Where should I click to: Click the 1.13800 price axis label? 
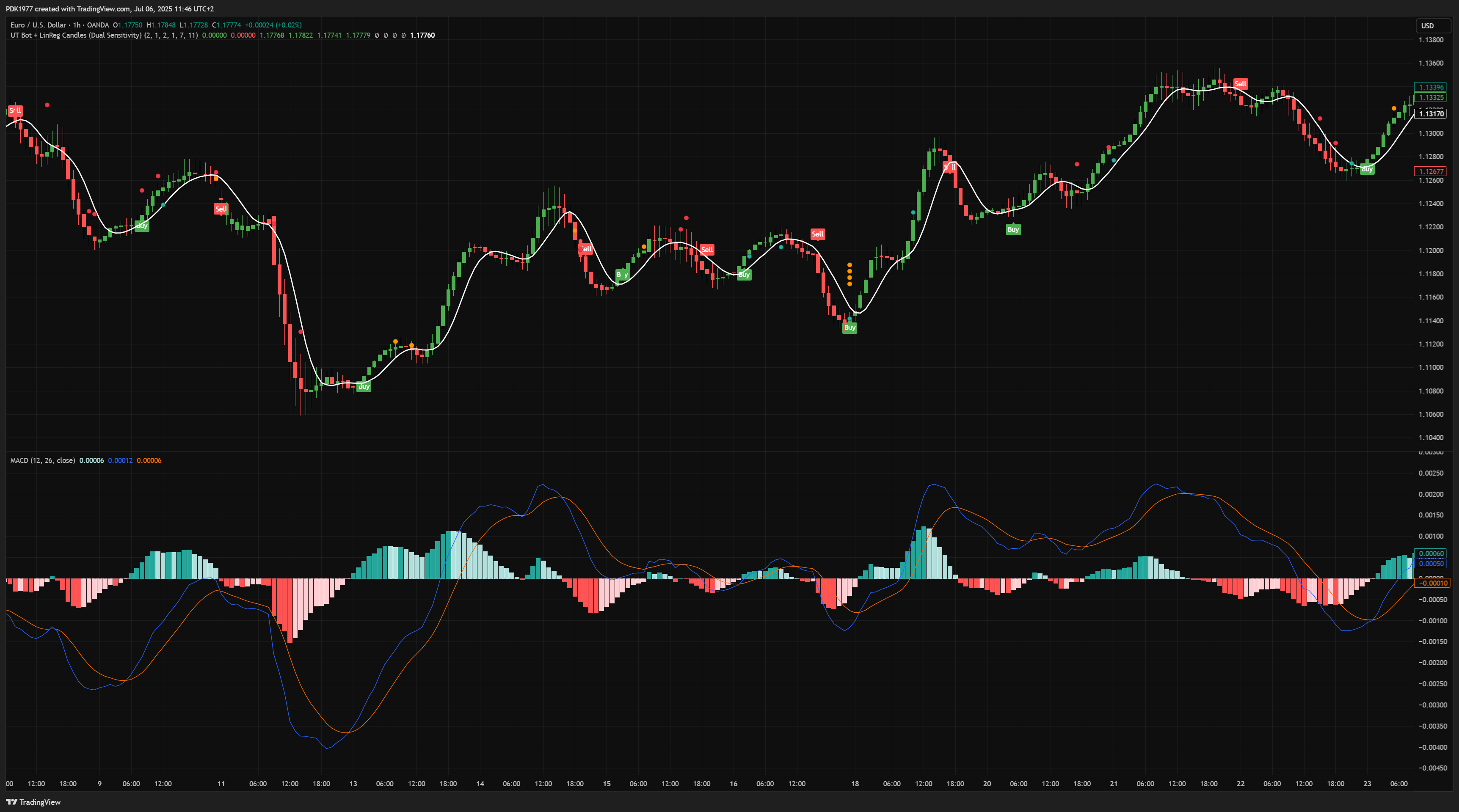point(1431,40)
